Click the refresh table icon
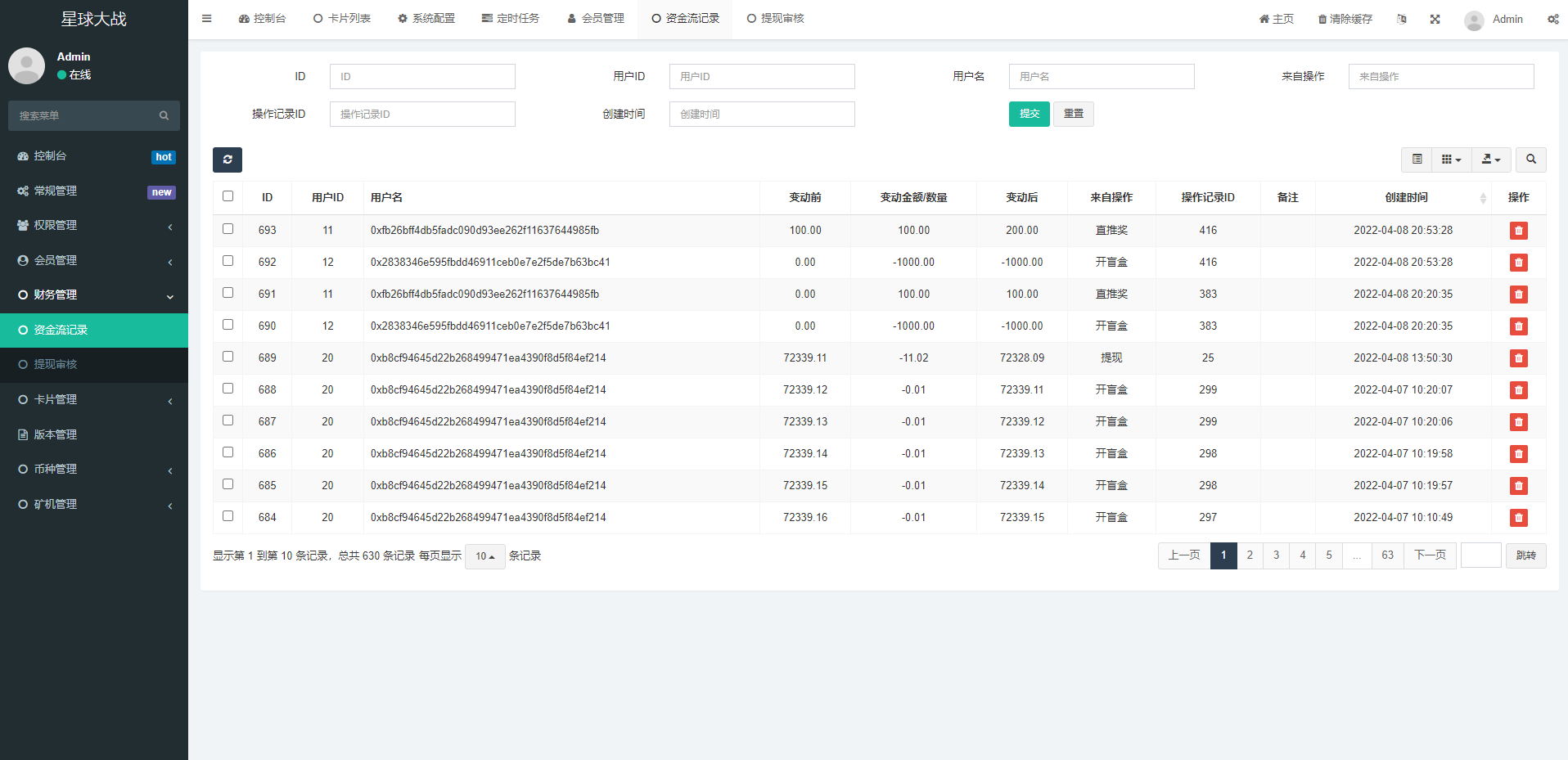The image size is (1568, 760). click(x=228, y=160)
